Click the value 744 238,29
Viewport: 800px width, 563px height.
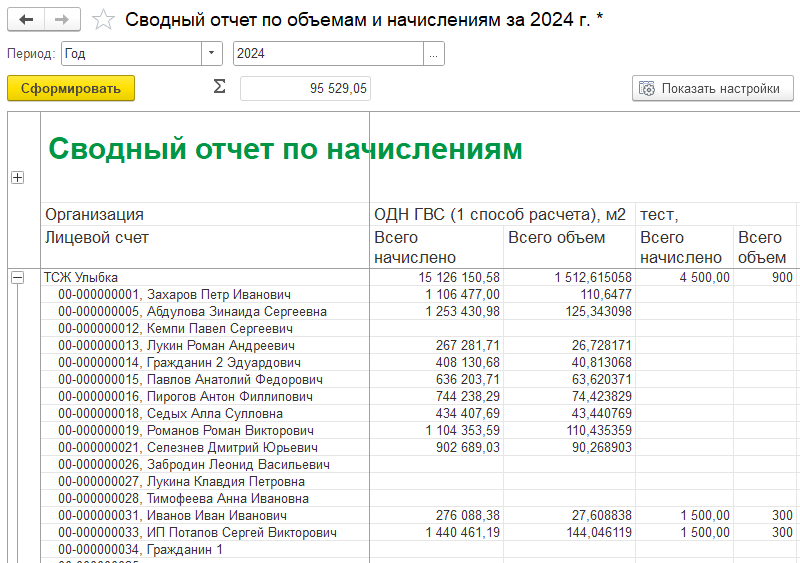[436, 396]
